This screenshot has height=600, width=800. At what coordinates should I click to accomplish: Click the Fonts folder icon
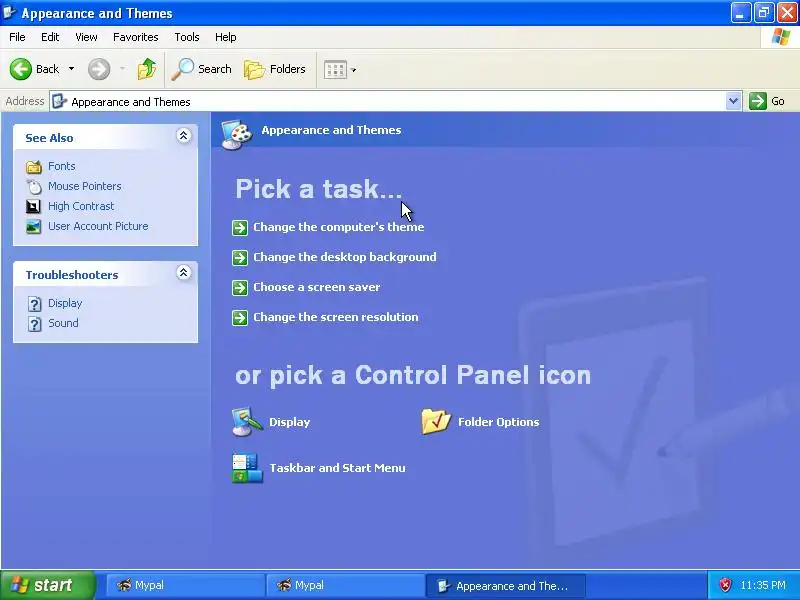pyautogui.click(x=34, y=167)
